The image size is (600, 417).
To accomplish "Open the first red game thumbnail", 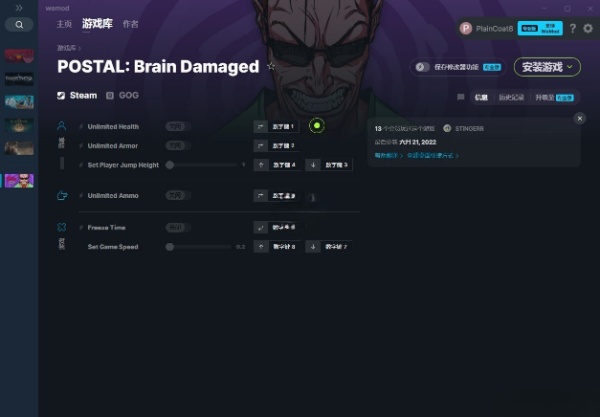I will click(x=19, y=56).
